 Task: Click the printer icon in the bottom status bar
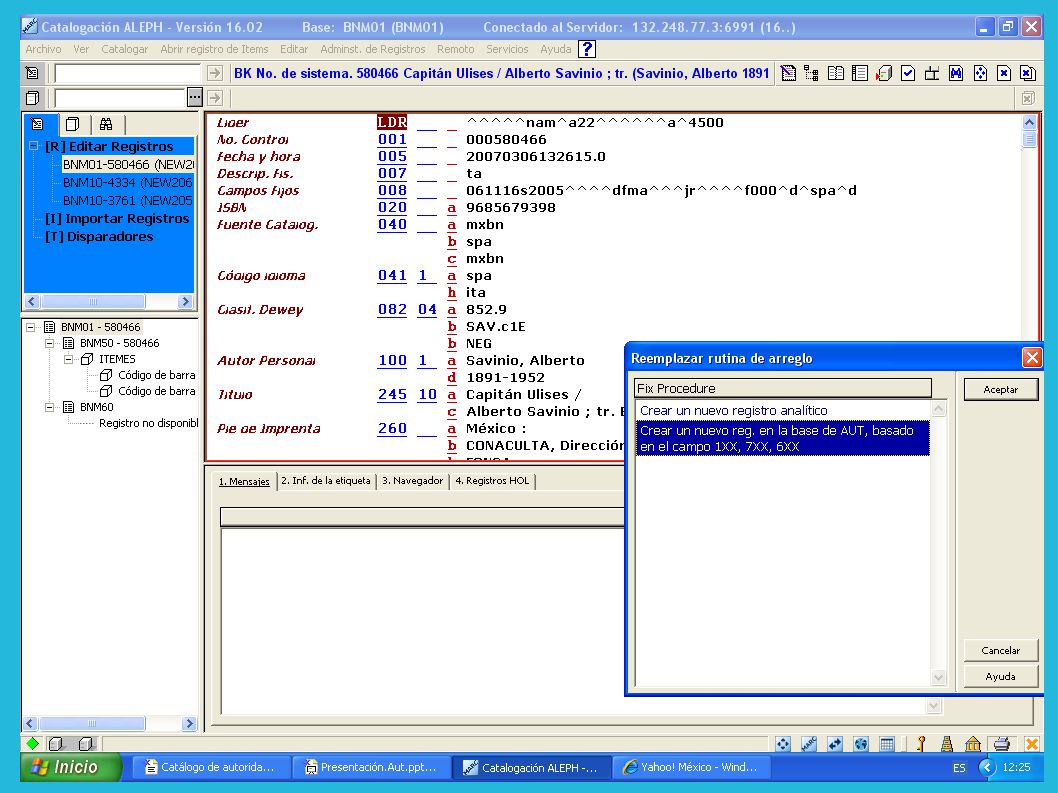[x=1002, y=744]
